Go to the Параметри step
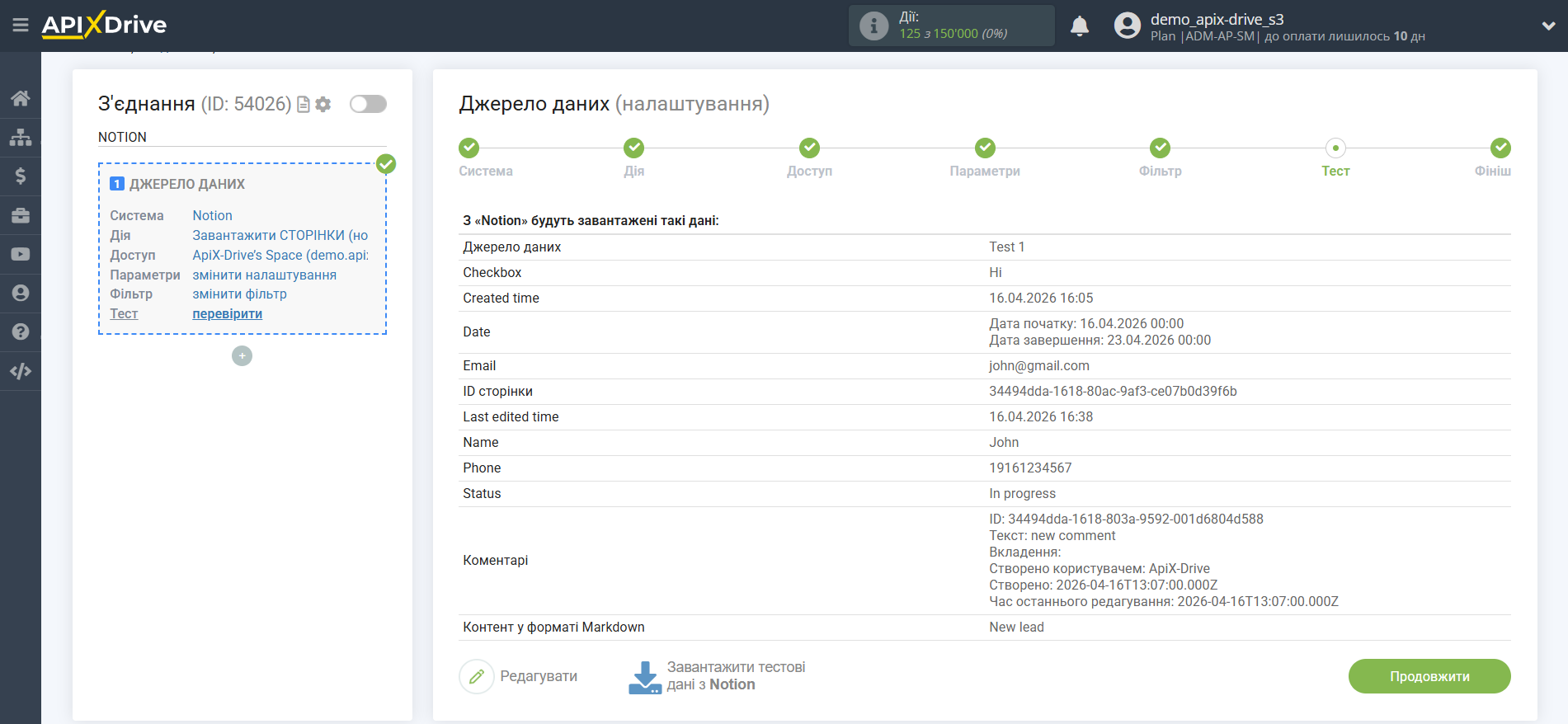1568x724 pixels. [985, 148]
